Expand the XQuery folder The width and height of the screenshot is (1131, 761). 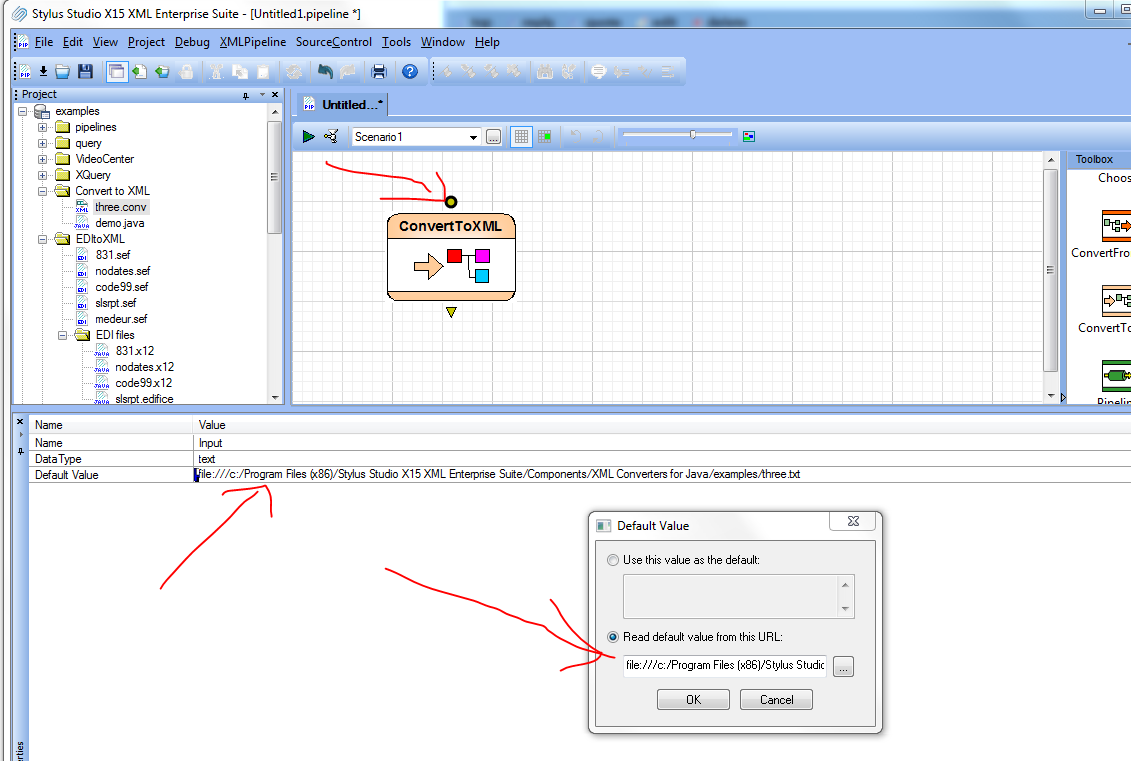coord(43,175)
